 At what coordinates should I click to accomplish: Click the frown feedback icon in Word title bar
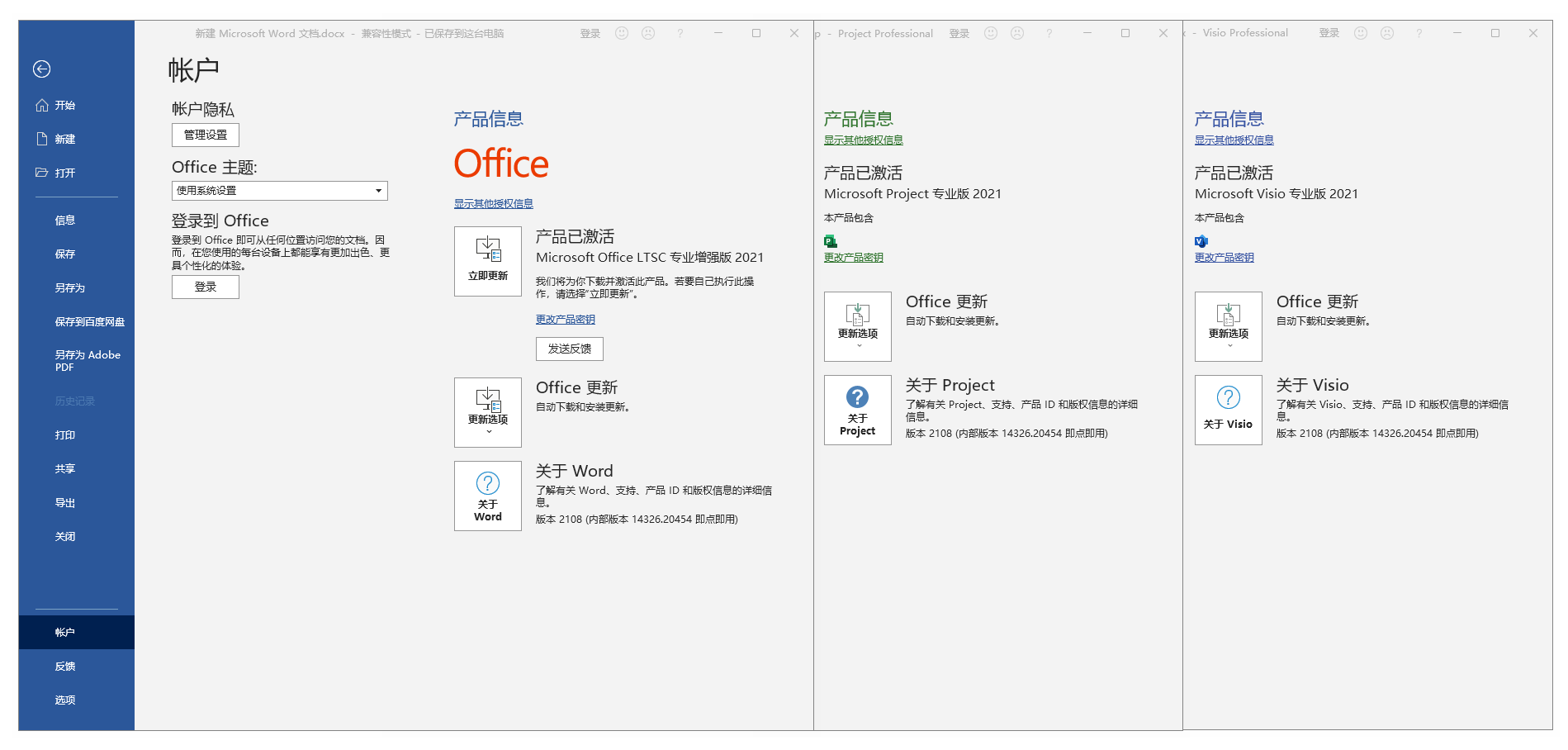pos(648,33)
